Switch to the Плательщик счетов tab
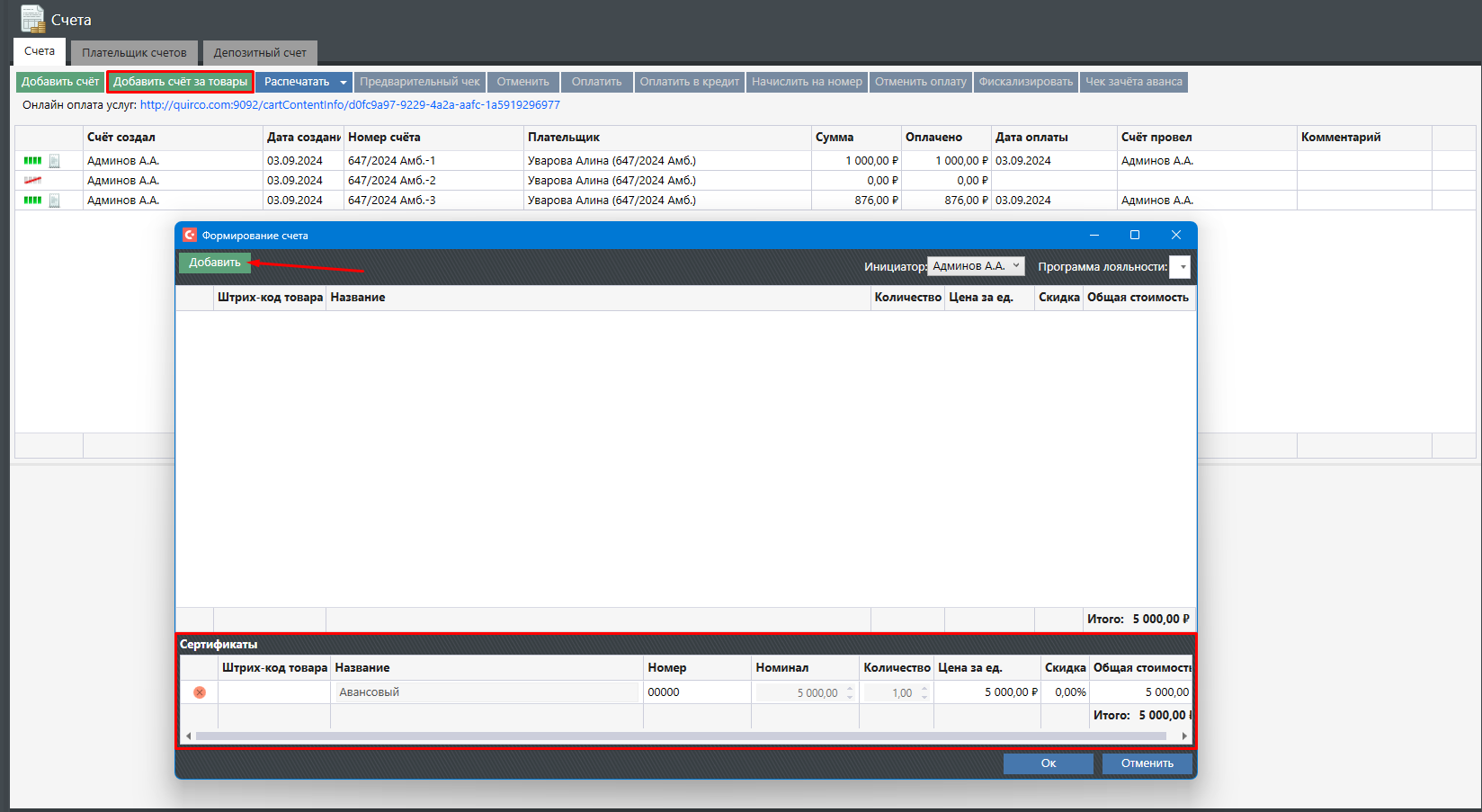This screenshot has height=812, width=1482. coord(134,53)
